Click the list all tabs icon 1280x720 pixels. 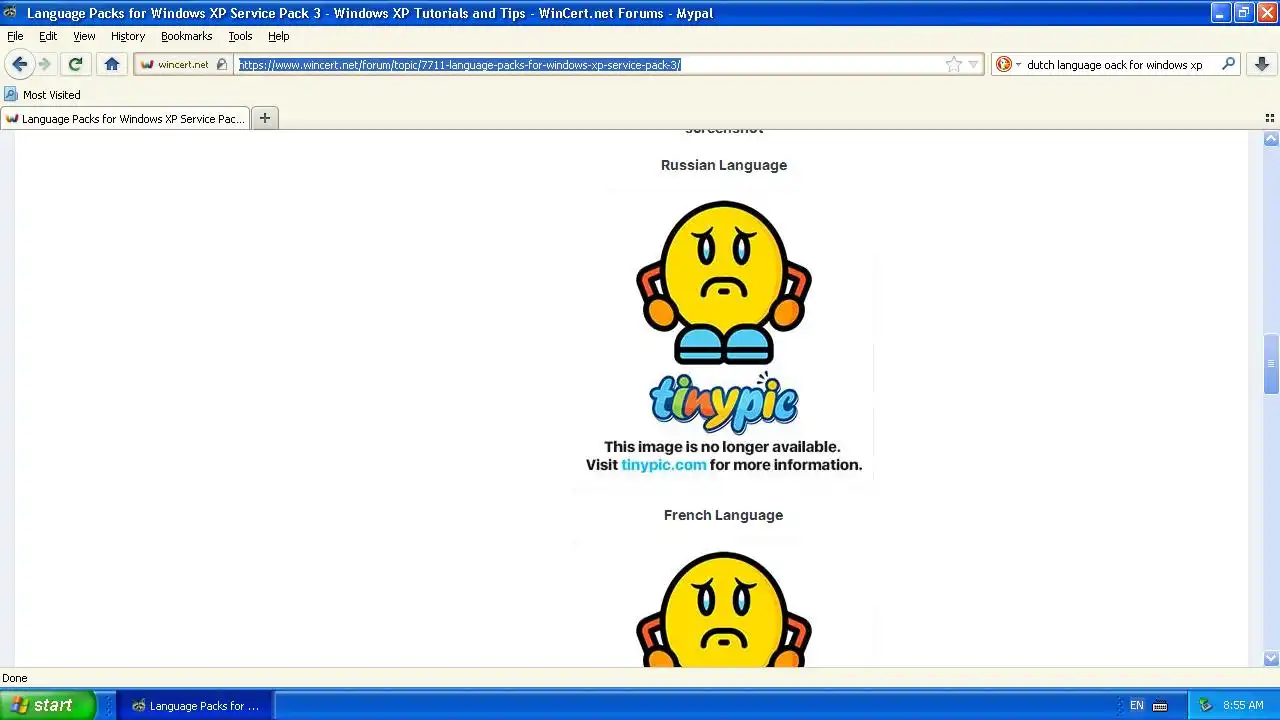tap(1270, 118)
